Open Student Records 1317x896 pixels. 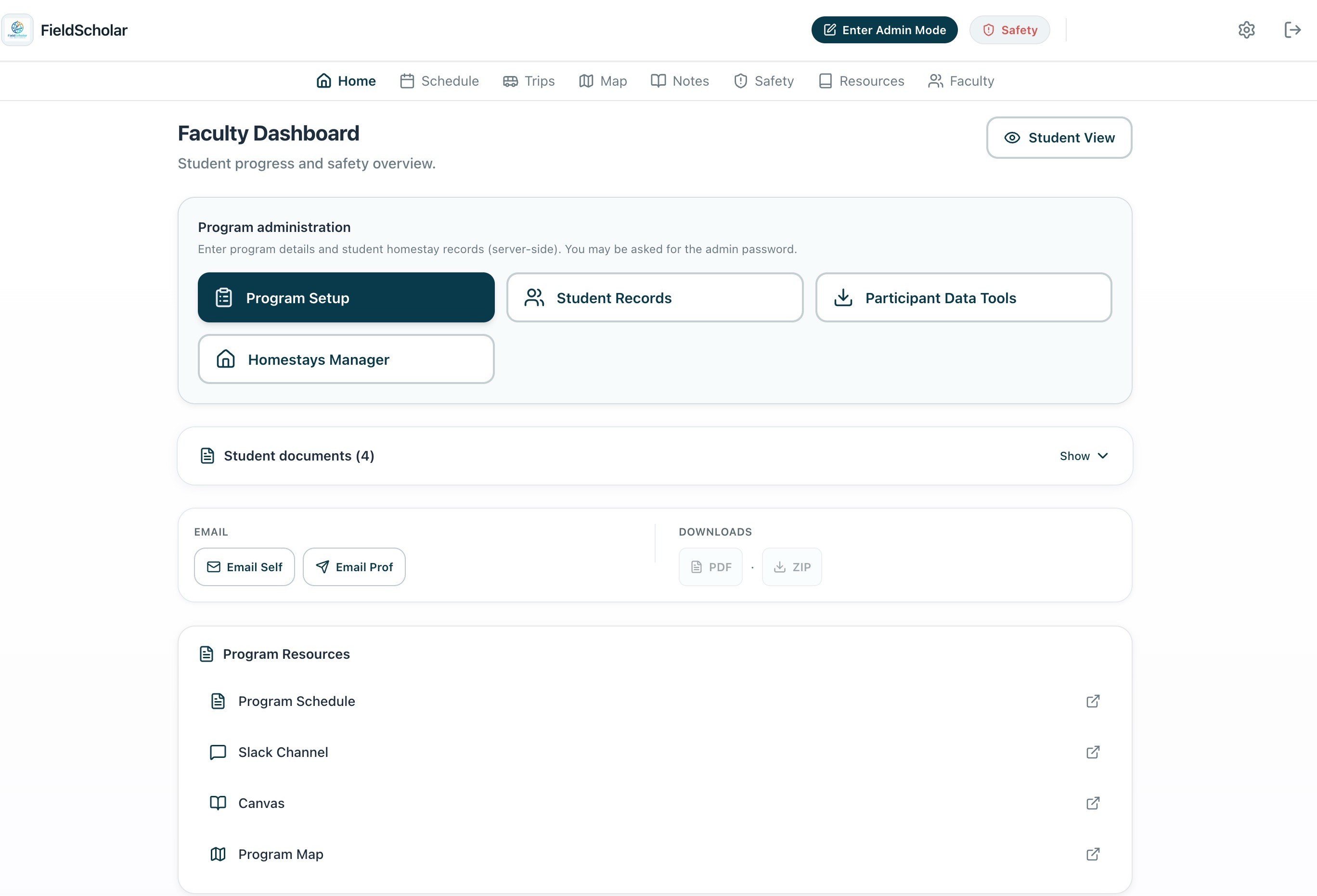(655, 297)
